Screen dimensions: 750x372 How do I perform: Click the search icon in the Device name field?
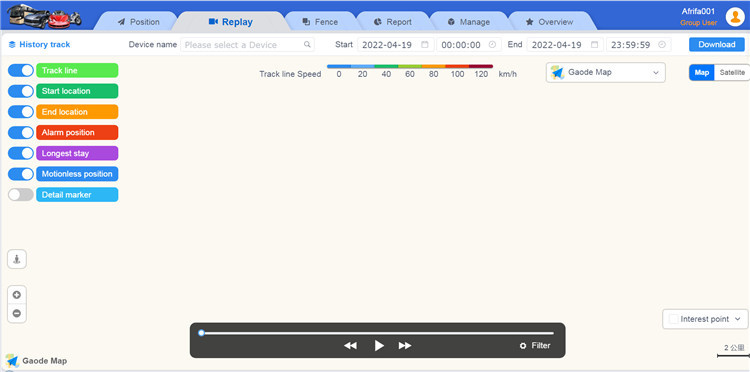307,44
